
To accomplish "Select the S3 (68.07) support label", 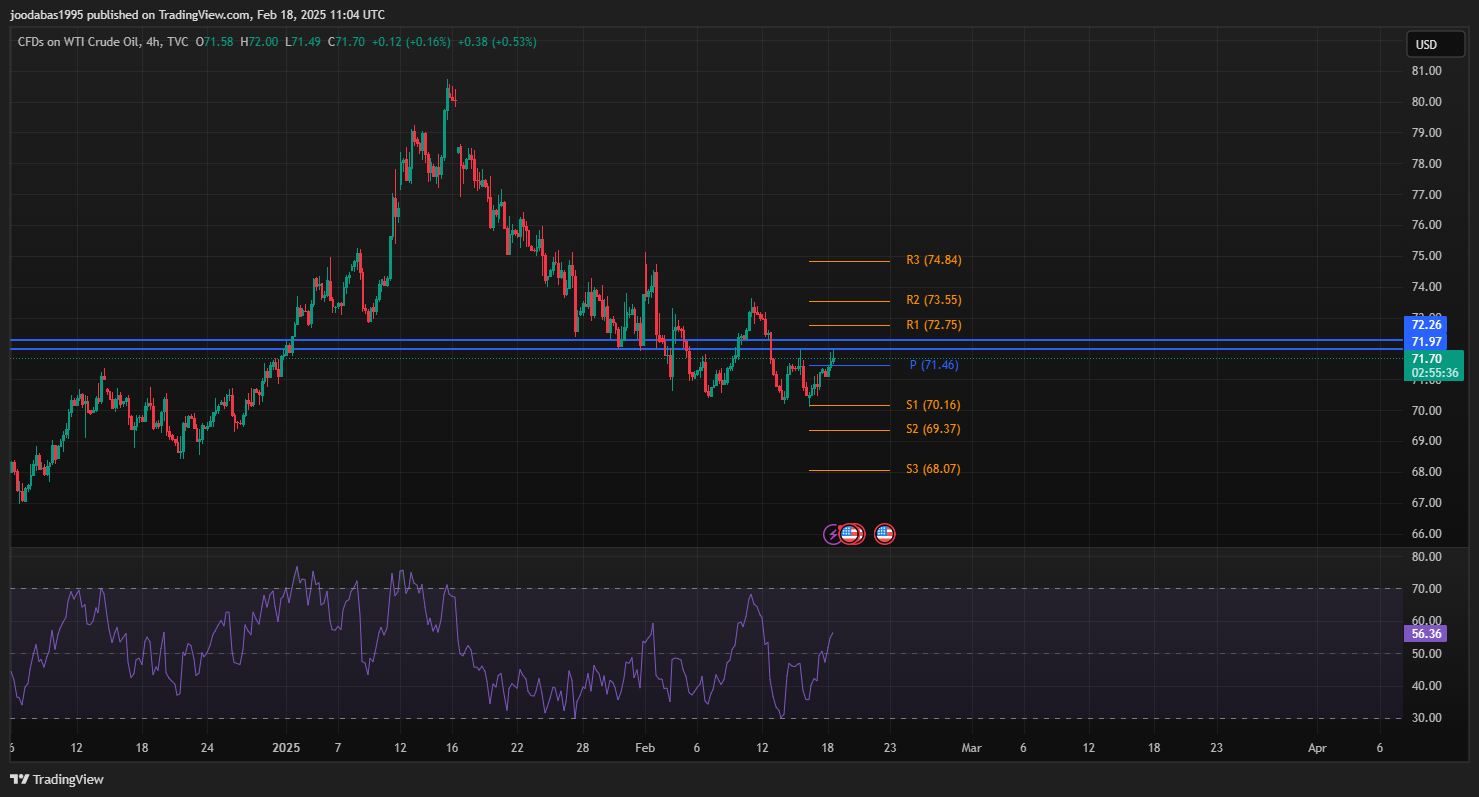I will click(x=933, y=469).
